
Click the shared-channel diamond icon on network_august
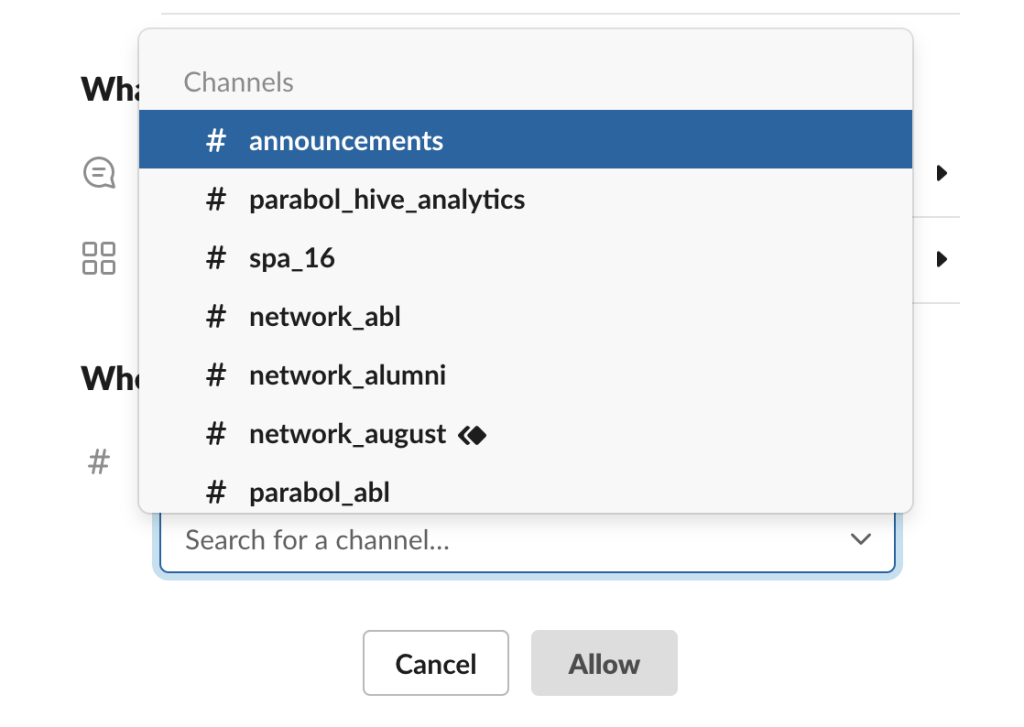pyautogui.click(x=472, y=435)
